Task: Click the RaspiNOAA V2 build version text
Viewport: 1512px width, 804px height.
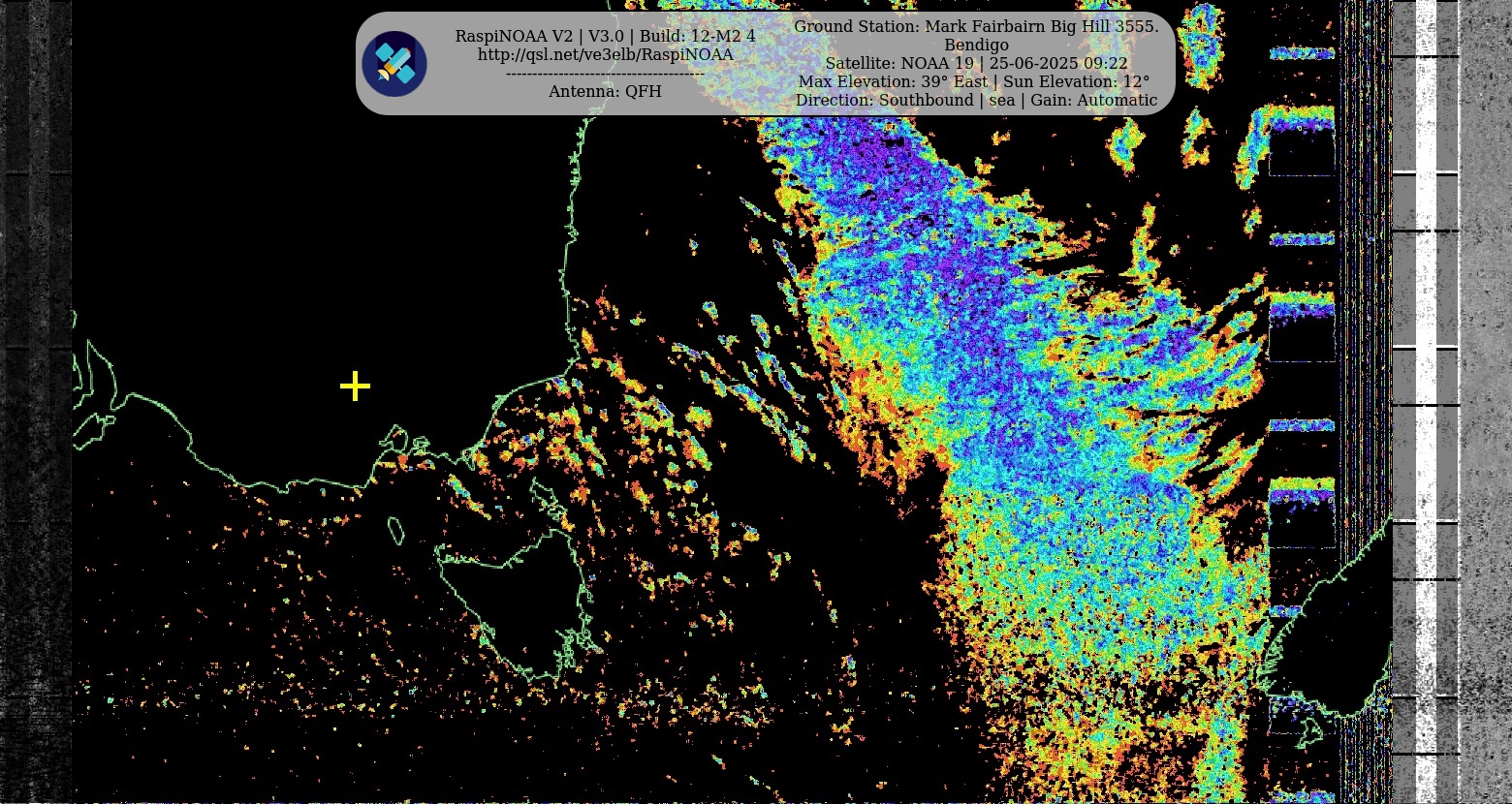Action: pos(605,36)
